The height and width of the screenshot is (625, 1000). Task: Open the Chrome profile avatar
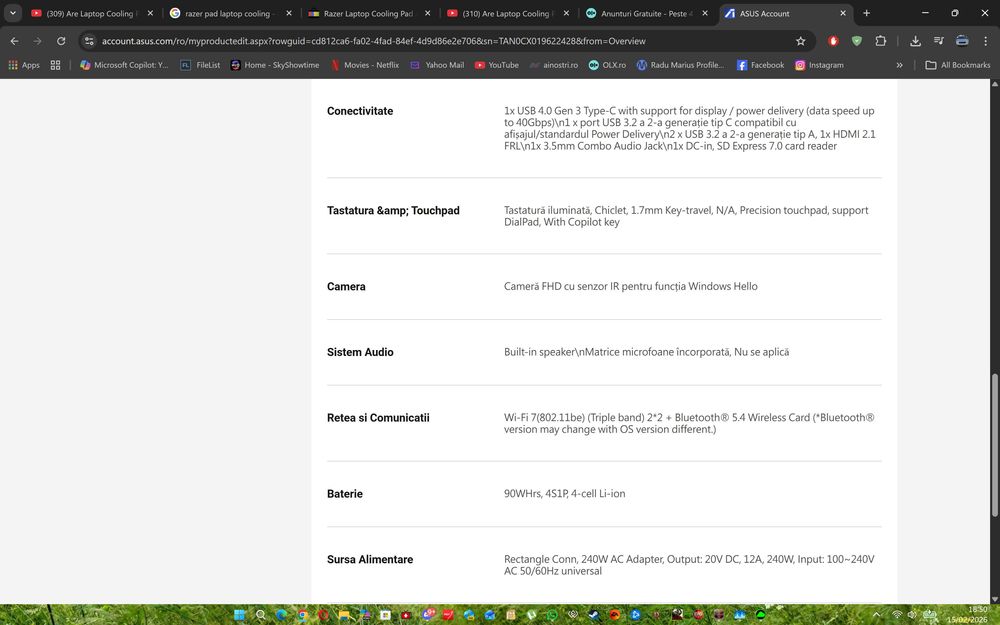point(962,41)
